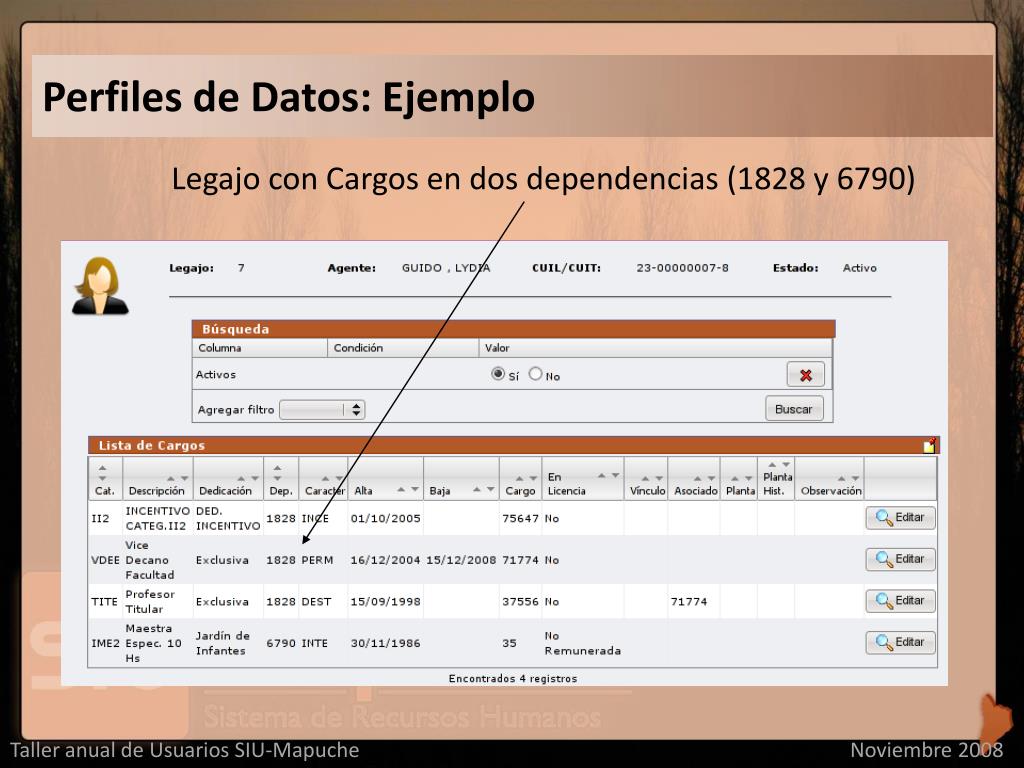Sort by the Asociado column arrows
This screenshot has height=768, width=1024.
(x=704, y=479)
